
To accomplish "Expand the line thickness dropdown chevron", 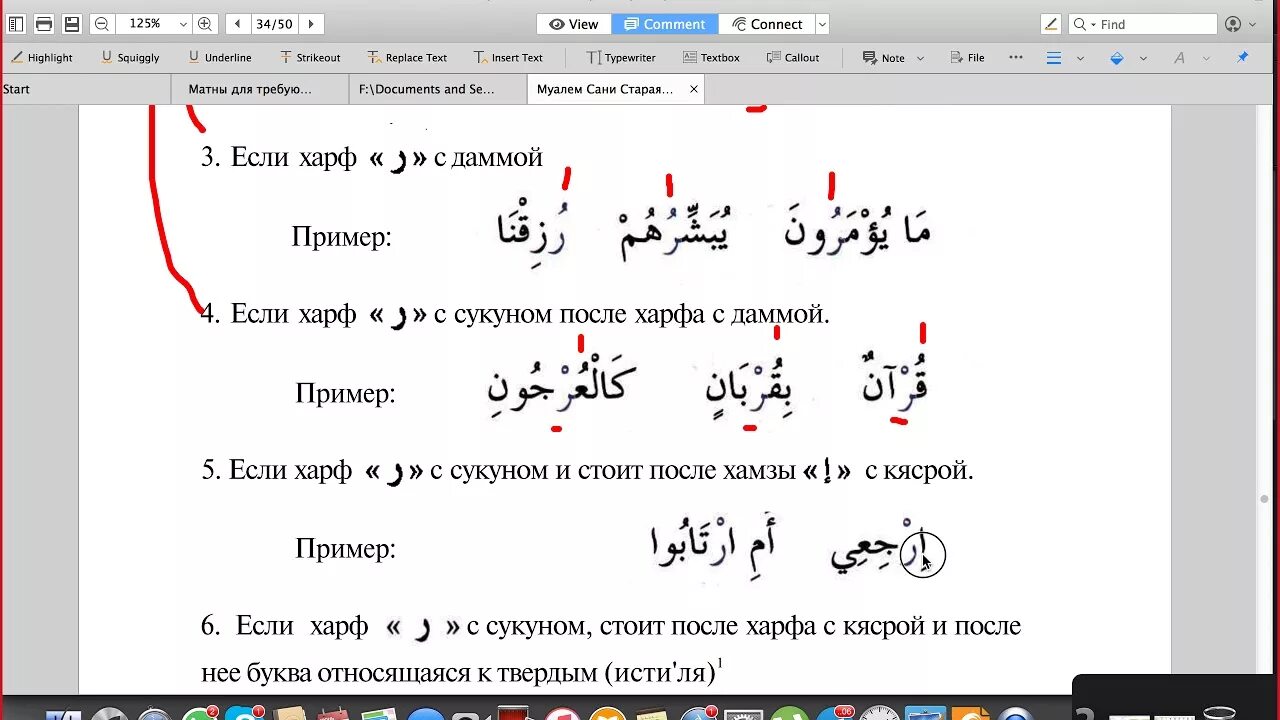I will (x=1080, y=58).
